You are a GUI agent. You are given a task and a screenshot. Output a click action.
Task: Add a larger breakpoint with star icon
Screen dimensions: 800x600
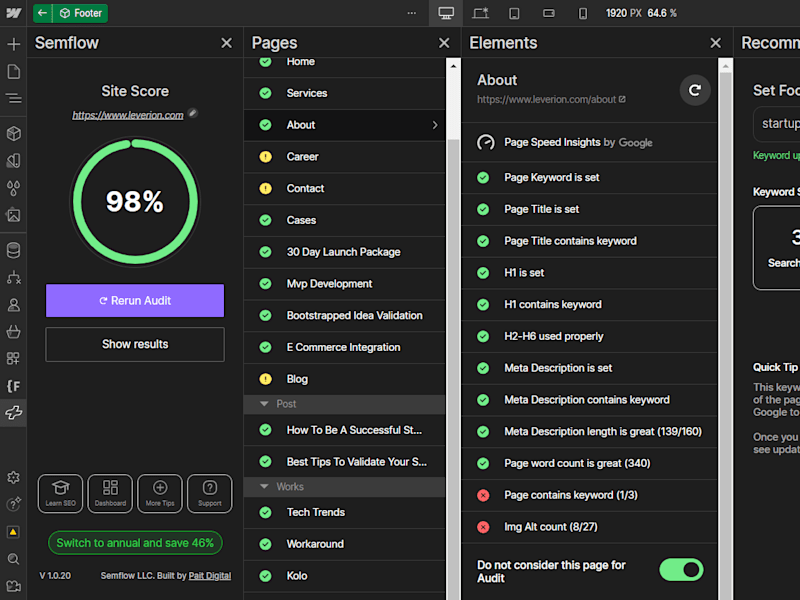click(480, 13)
